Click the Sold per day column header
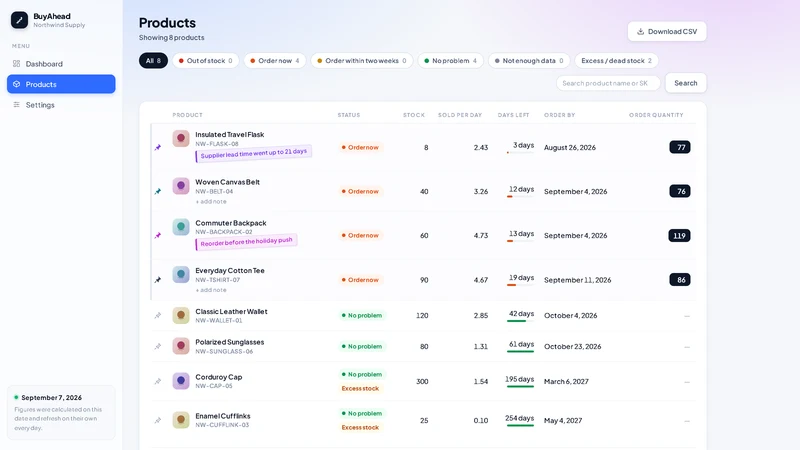Viewport: 800px width, 450px height. coord(460,115)
